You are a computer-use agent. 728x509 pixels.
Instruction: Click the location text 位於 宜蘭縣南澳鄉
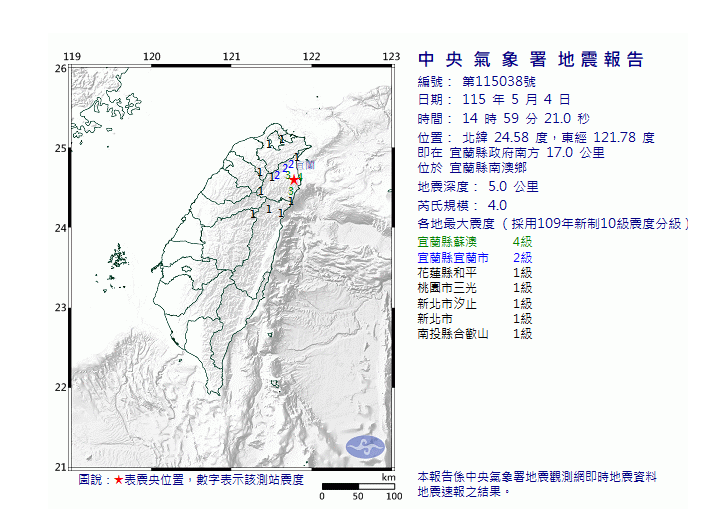(x=472, y=168)
